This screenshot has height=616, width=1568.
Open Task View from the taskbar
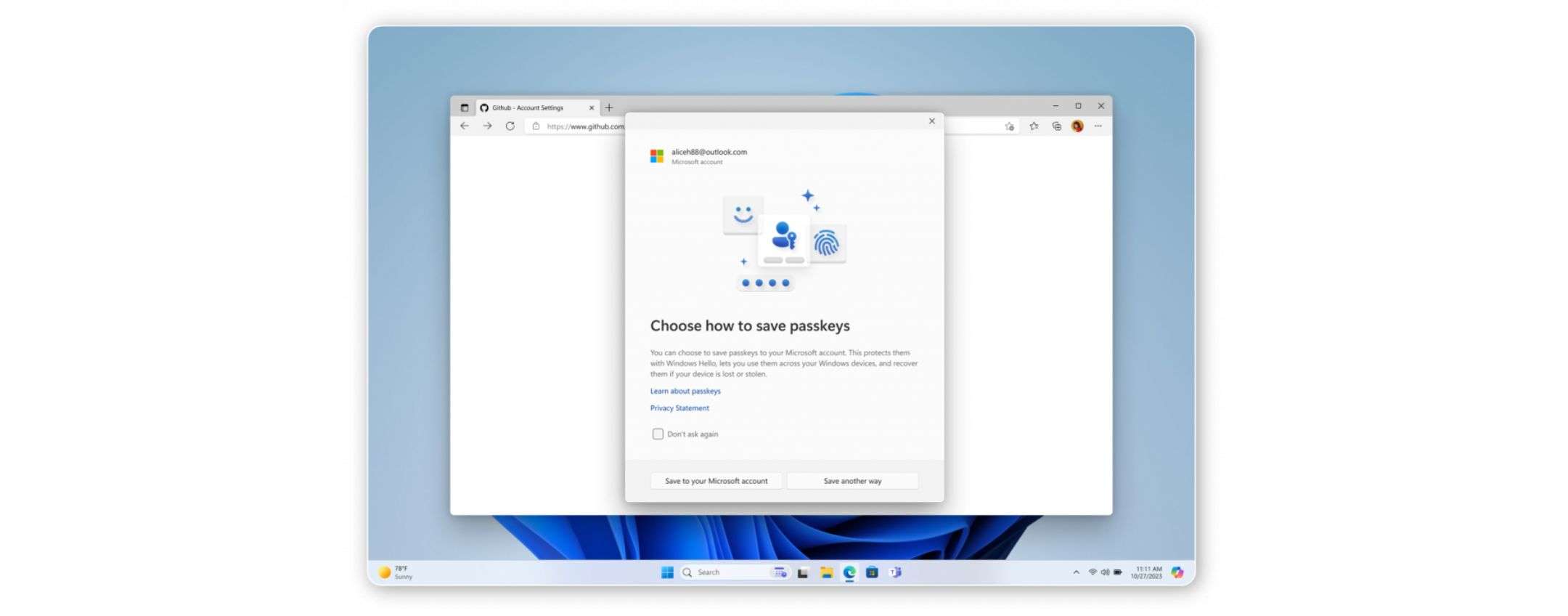tap(803, 572)
